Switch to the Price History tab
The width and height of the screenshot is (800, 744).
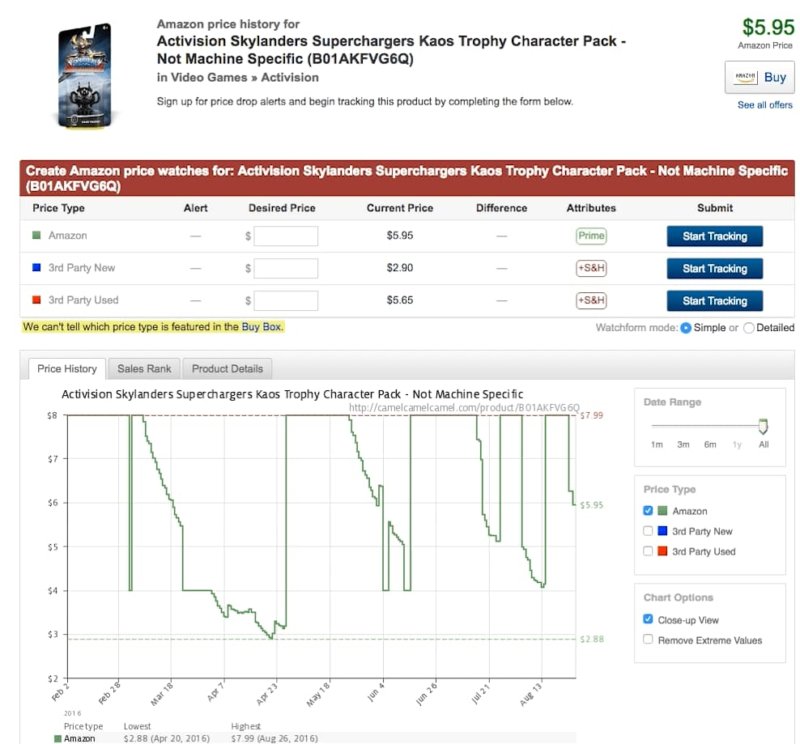pyautogui.click(x=67, y=369)
